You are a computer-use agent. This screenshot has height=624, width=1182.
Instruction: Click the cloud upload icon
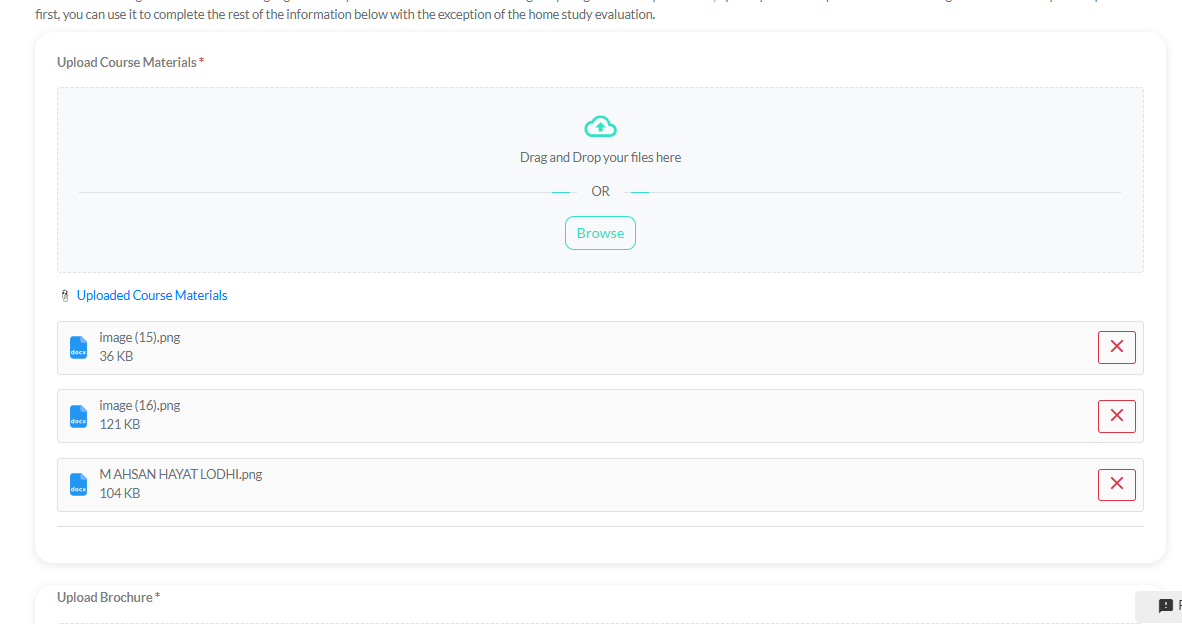click(x=600, y=126)
